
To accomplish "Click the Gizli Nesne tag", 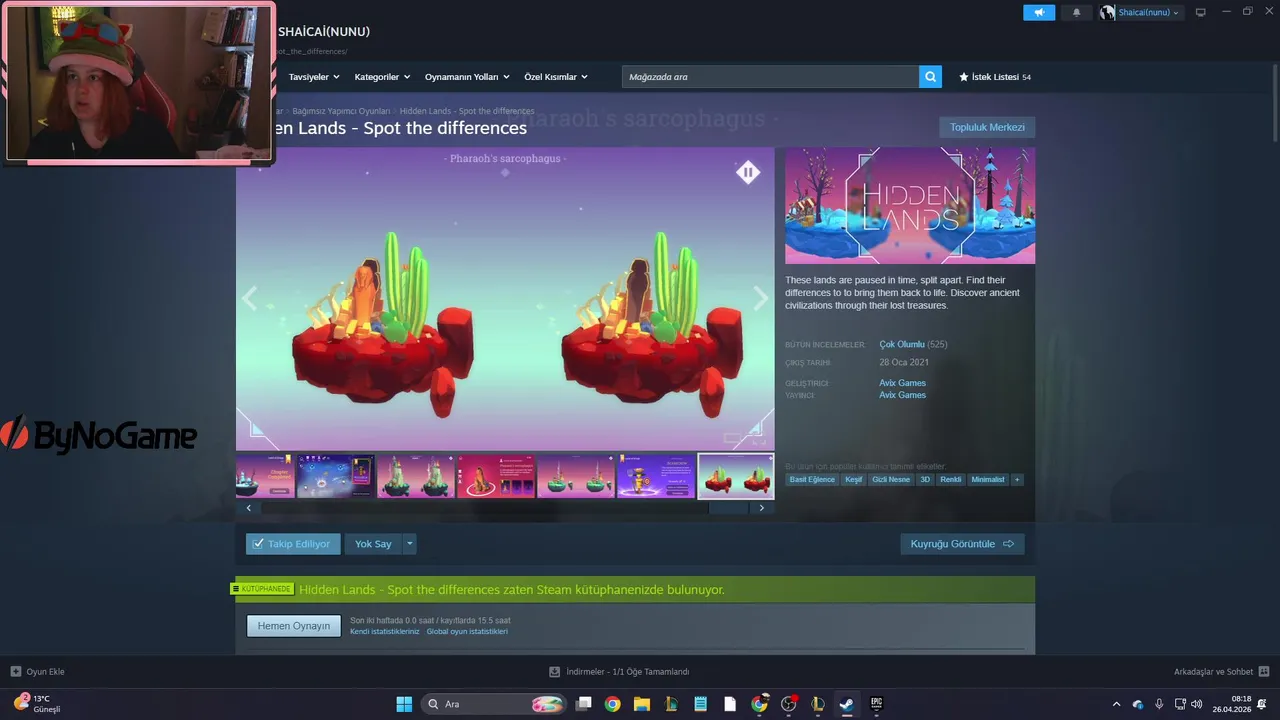I will (891, 480).
